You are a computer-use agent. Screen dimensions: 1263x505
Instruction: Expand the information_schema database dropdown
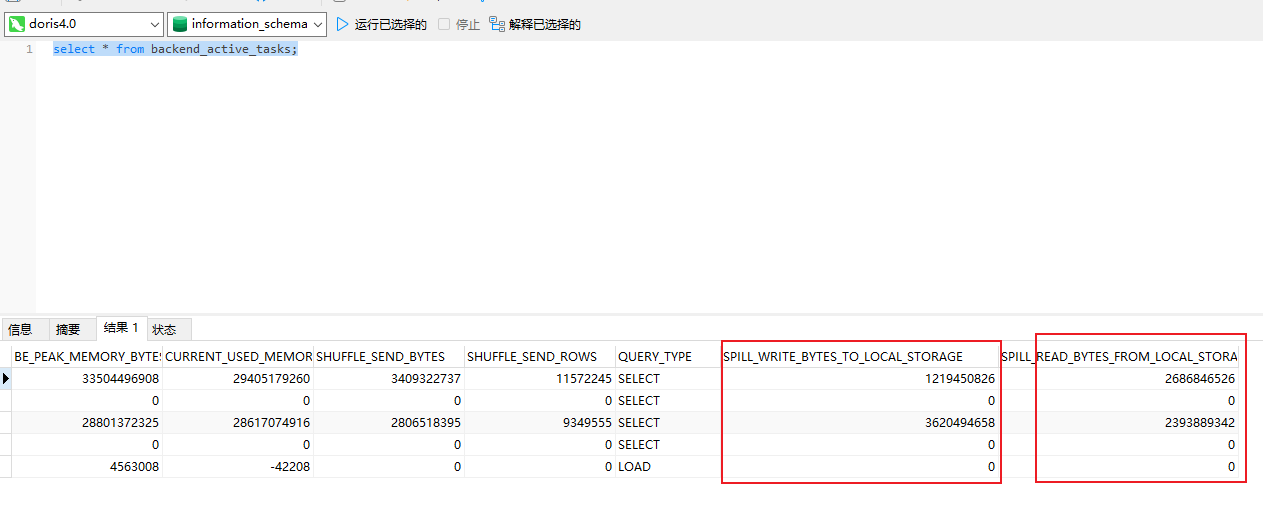(318, 24)
